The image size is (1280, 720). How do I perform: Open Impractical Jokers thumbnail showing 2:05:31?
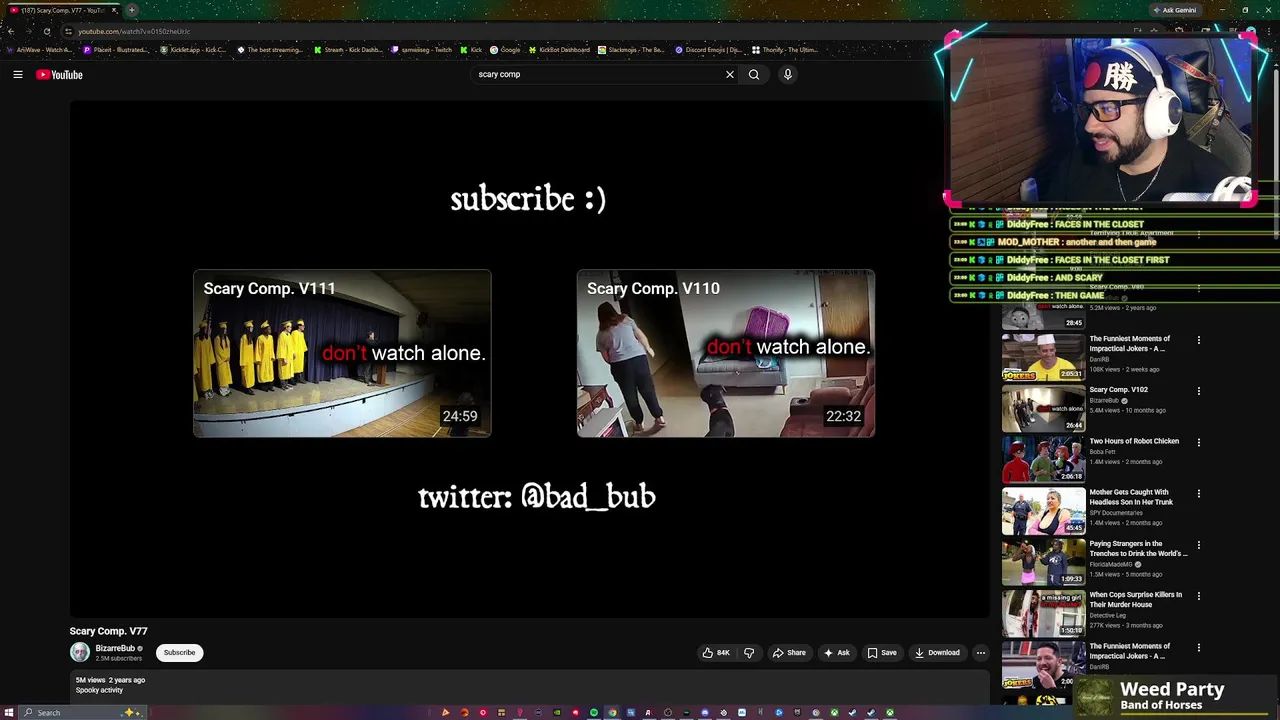click(1043, 357)
